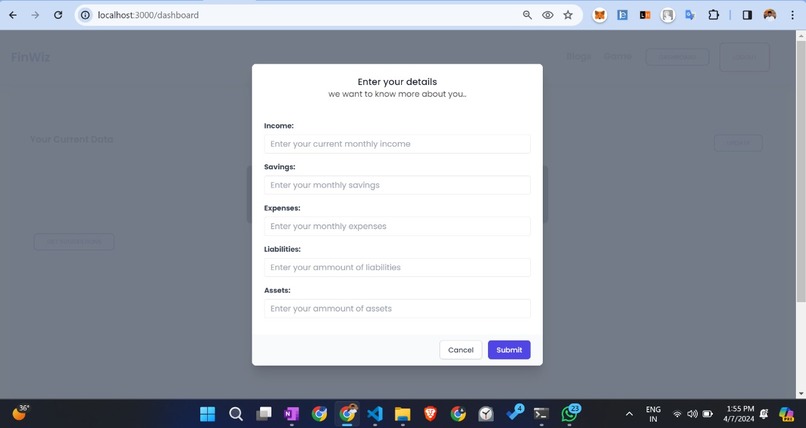The image size is (806, 428).
Task: Click the "Liabilities:" label
Action: [x=282, y=249]
